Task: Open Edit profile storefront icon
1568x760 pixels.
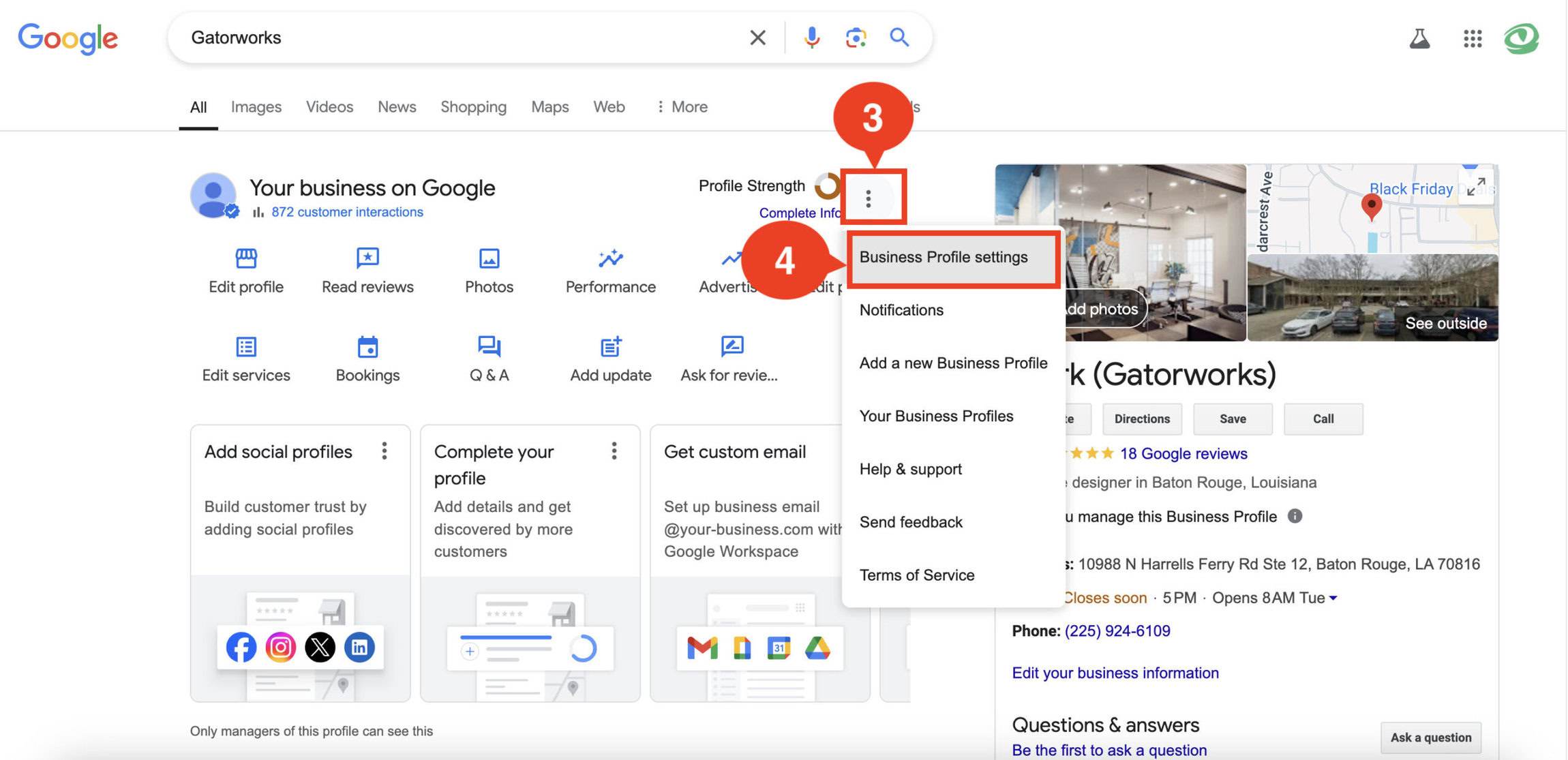Action: [x=246, y=258]
